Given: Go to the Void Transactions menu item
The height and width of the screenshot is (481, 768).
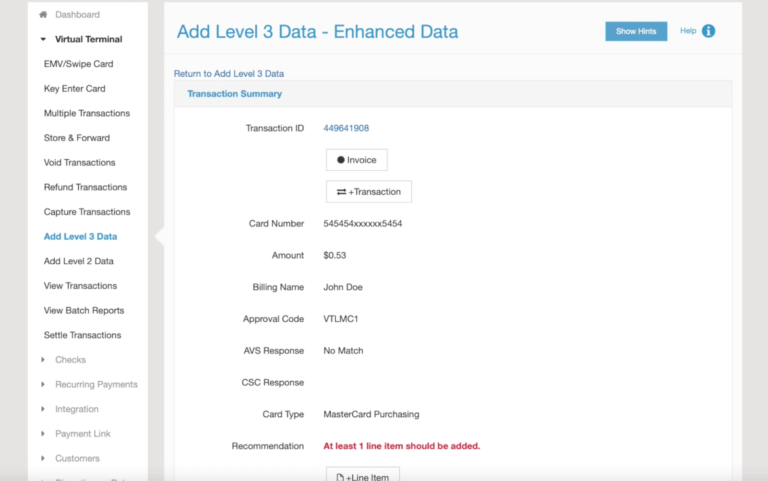Looking at the screenshot, I should coord(79,163).
